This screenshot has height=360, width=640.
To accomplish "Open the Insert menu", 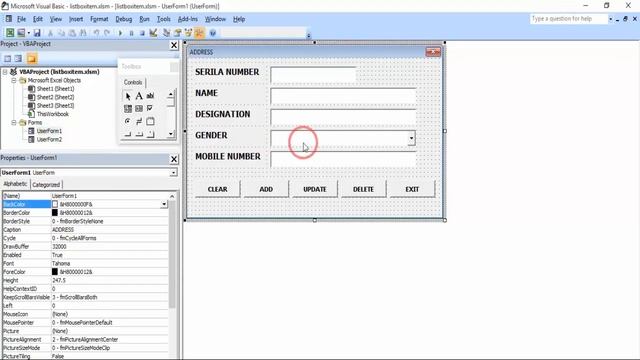I will [76, 19].
